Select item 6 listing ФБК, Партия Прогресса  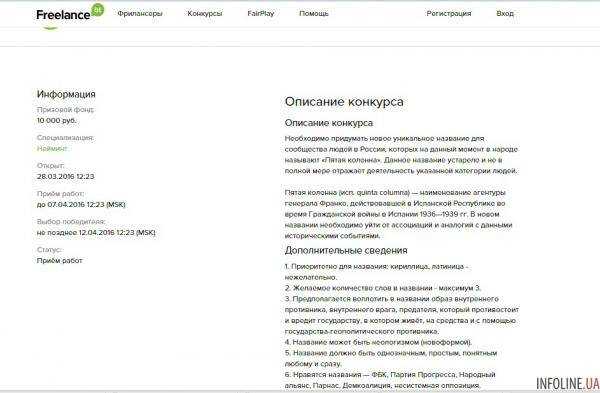[390, 374]
